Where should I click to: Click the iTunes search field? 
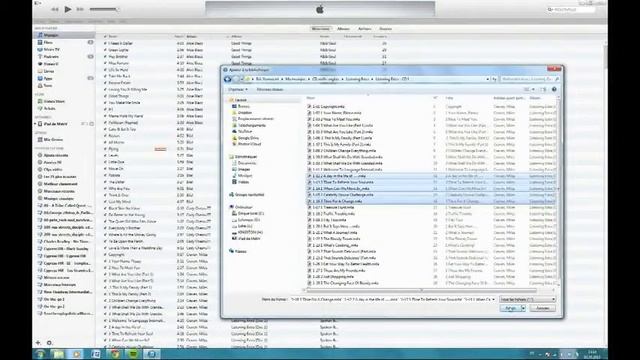(x=571, y=9)
